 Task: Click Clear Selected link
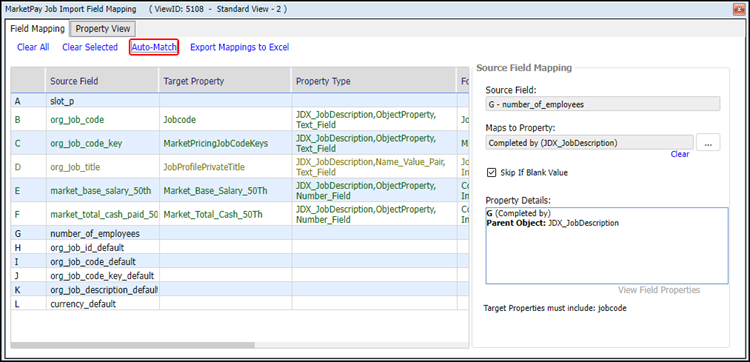90,47
